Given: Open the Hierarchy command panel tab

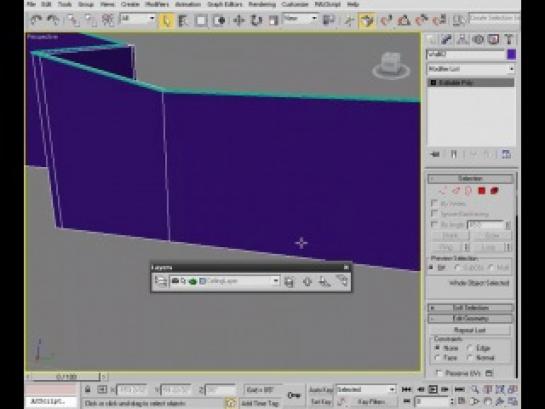Looking at the screenshot, I should pos(462,40).
